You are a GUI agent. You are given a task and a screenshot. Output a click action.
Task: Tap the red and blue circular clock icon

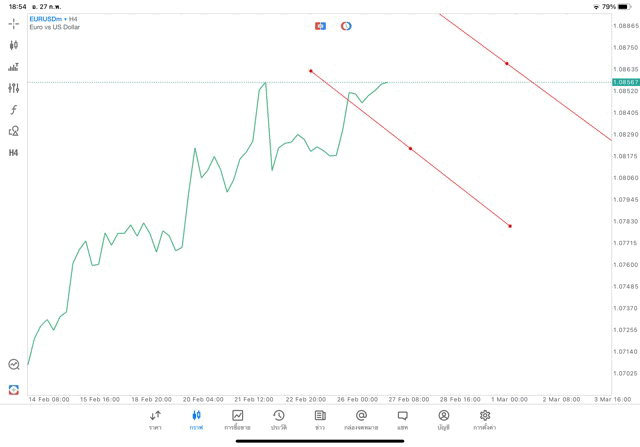pos(346,26)
